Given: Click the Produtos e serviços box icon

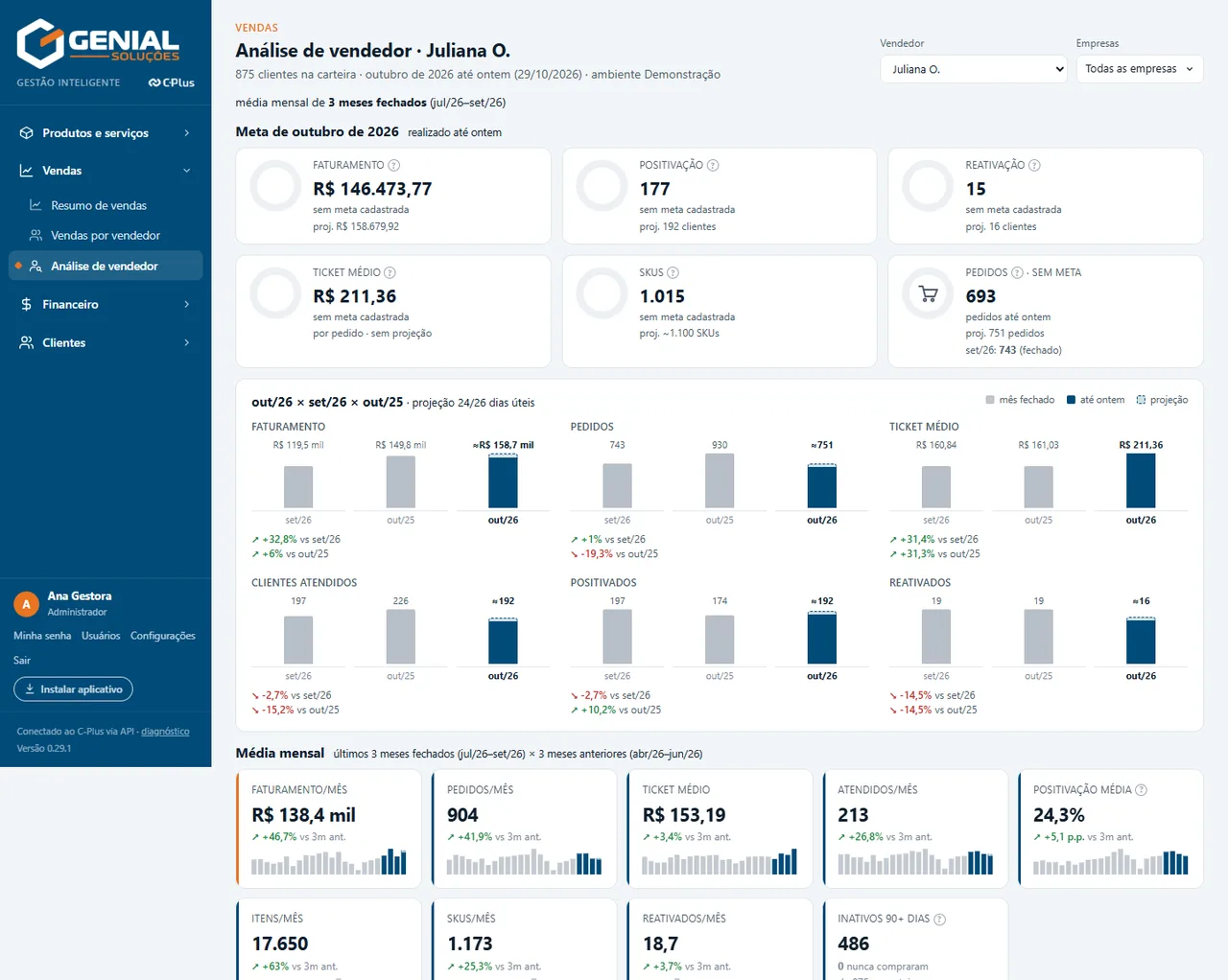Looking at the screenshot, I should click(x=27, y=133).
